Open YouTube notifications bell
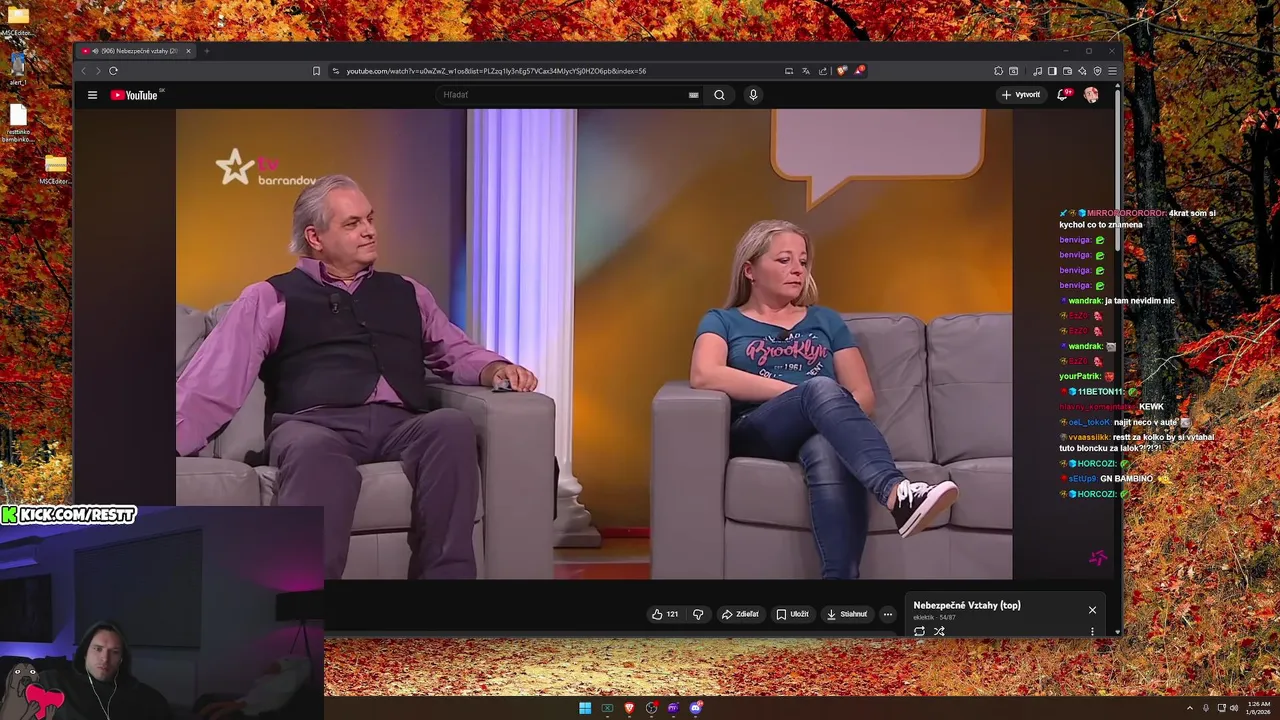The width and height of the screenshot is (1280, 720). click(x=1063, y=95)
